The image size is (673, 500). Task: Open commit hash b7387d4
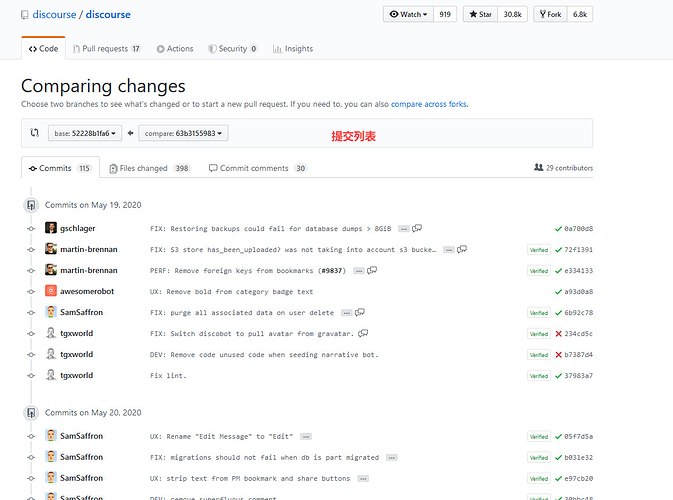[579, 355]
